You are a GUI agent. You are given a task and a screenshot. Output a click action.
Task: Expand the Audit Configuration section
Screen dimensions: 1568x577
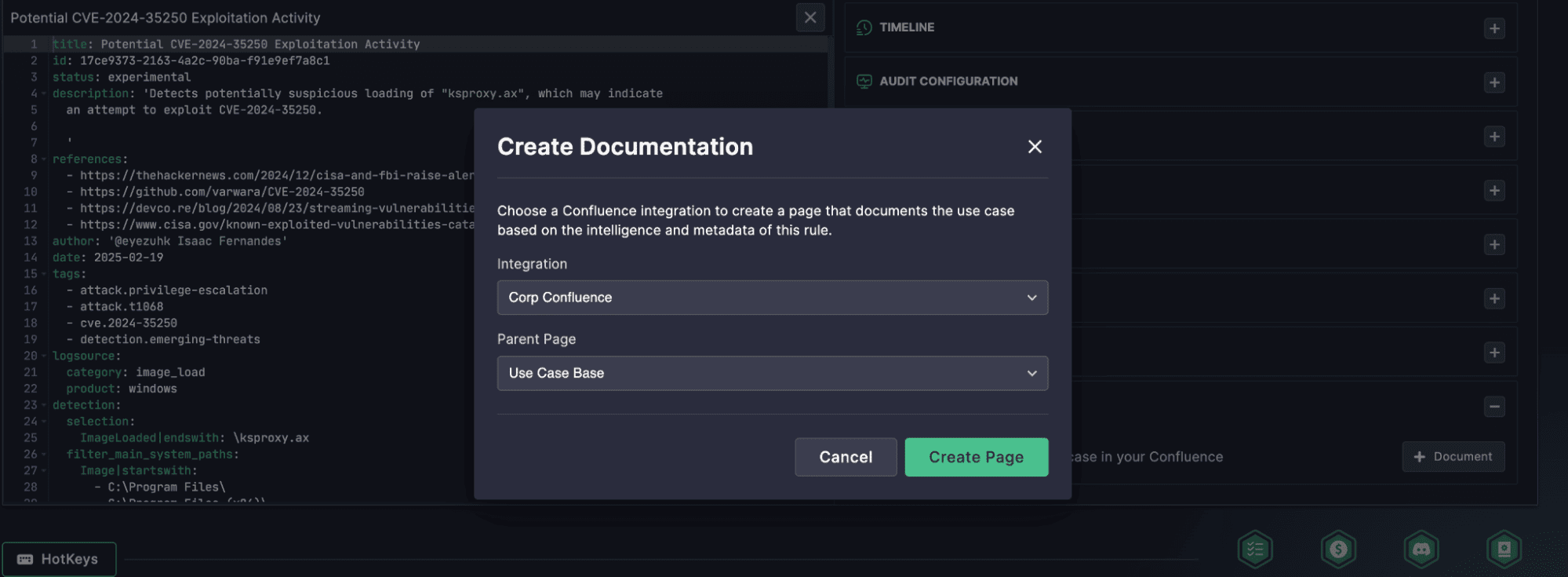(1494, 82)
